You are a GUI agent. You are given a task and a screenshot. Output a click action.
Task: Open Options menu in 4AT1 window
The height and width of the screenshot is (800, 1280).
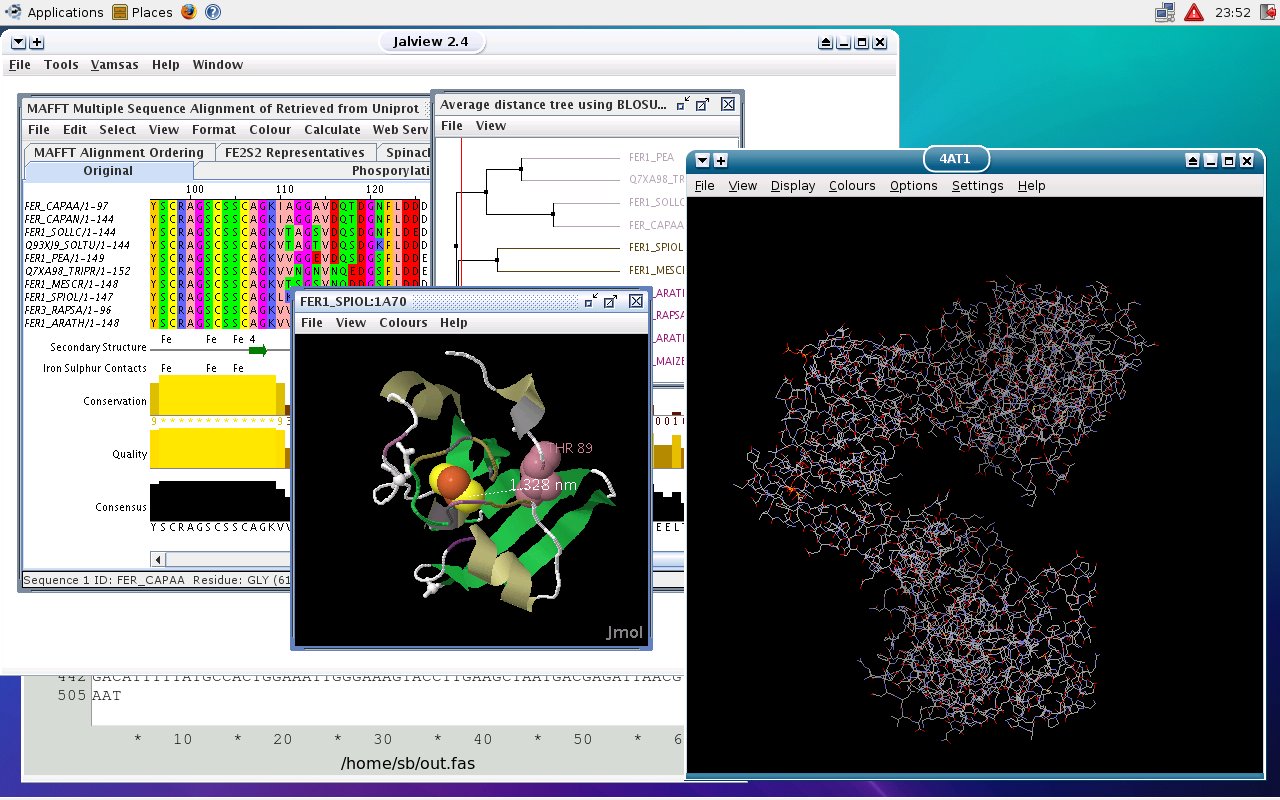(x=913, y=185)
